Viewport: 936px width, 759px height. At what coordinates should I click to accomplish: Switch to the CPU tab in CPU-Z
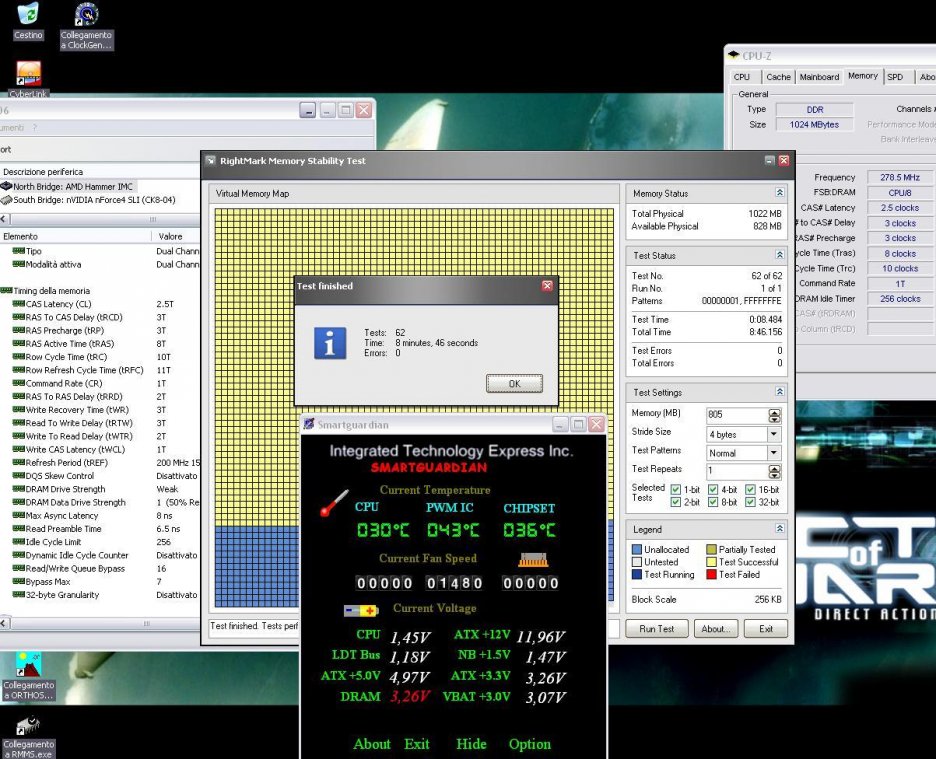pos(742,77)
